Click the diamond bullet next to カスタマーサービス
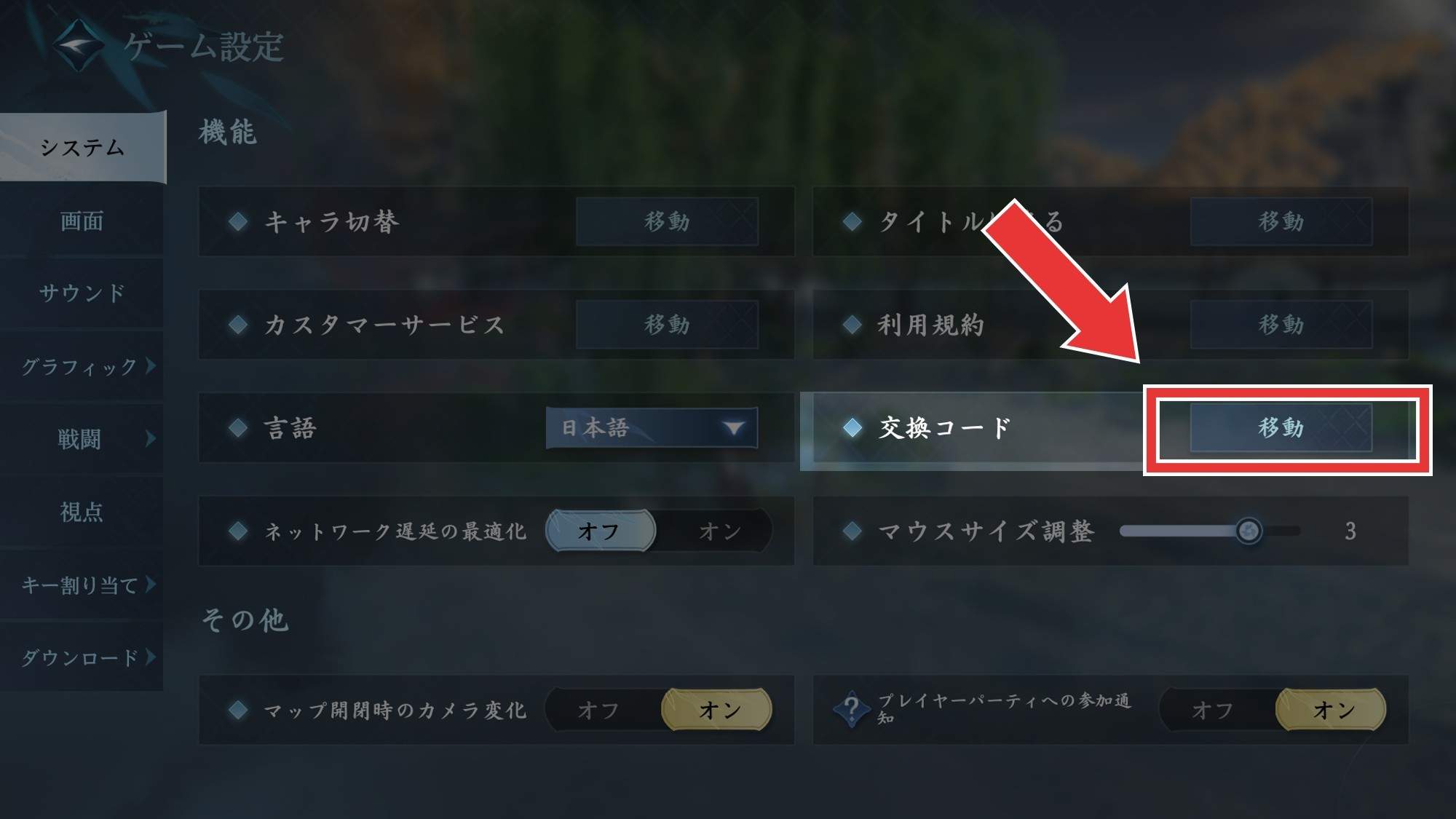The image size is (1456, 819). coord(238,325)
